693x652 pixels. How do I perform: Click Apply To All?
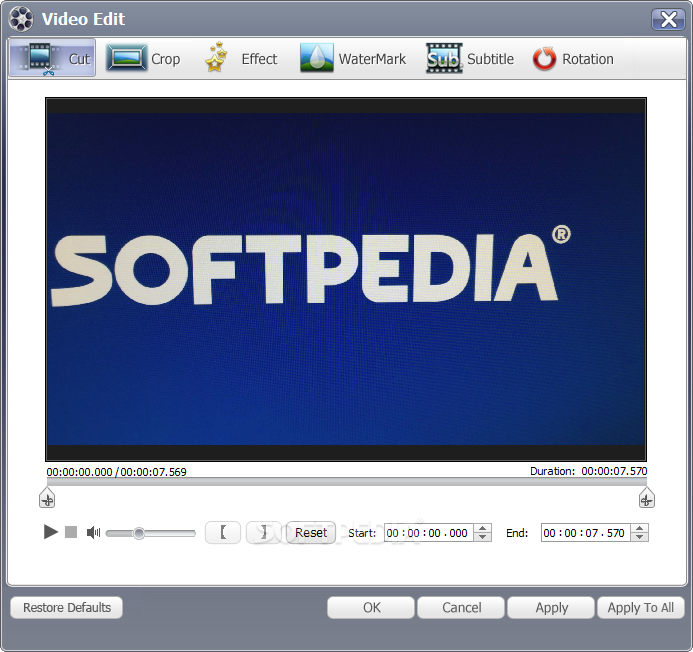pos(641,607)
